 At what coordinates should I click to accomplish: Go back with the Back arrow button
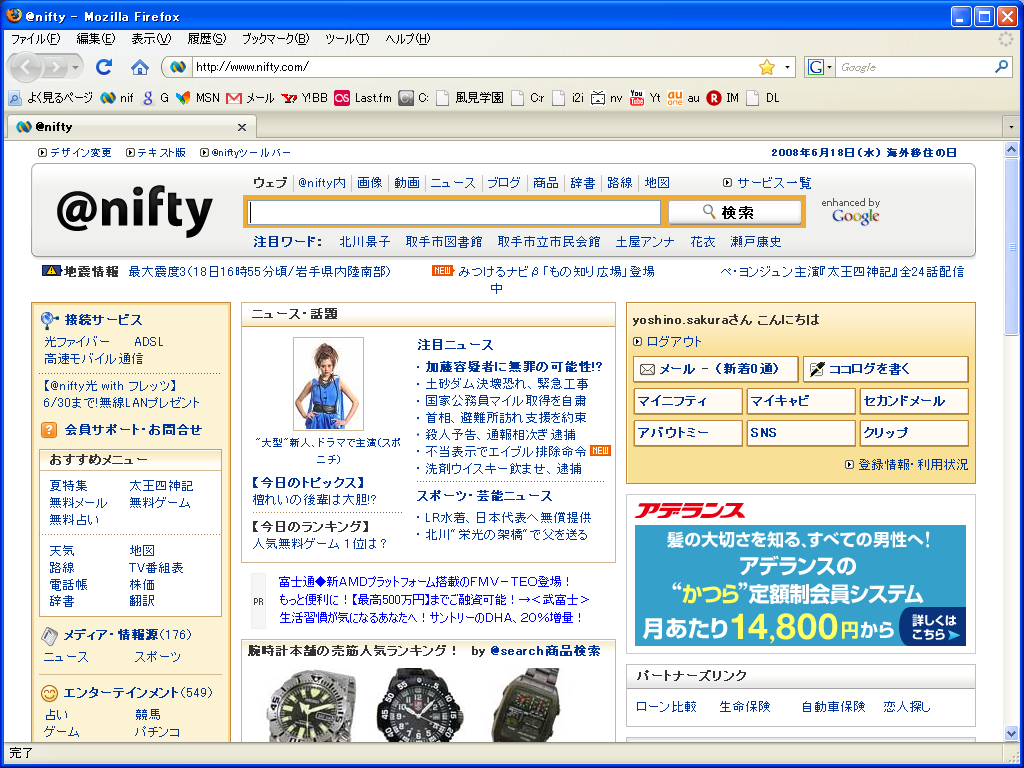pyautogui.click(x=26, y=67)
